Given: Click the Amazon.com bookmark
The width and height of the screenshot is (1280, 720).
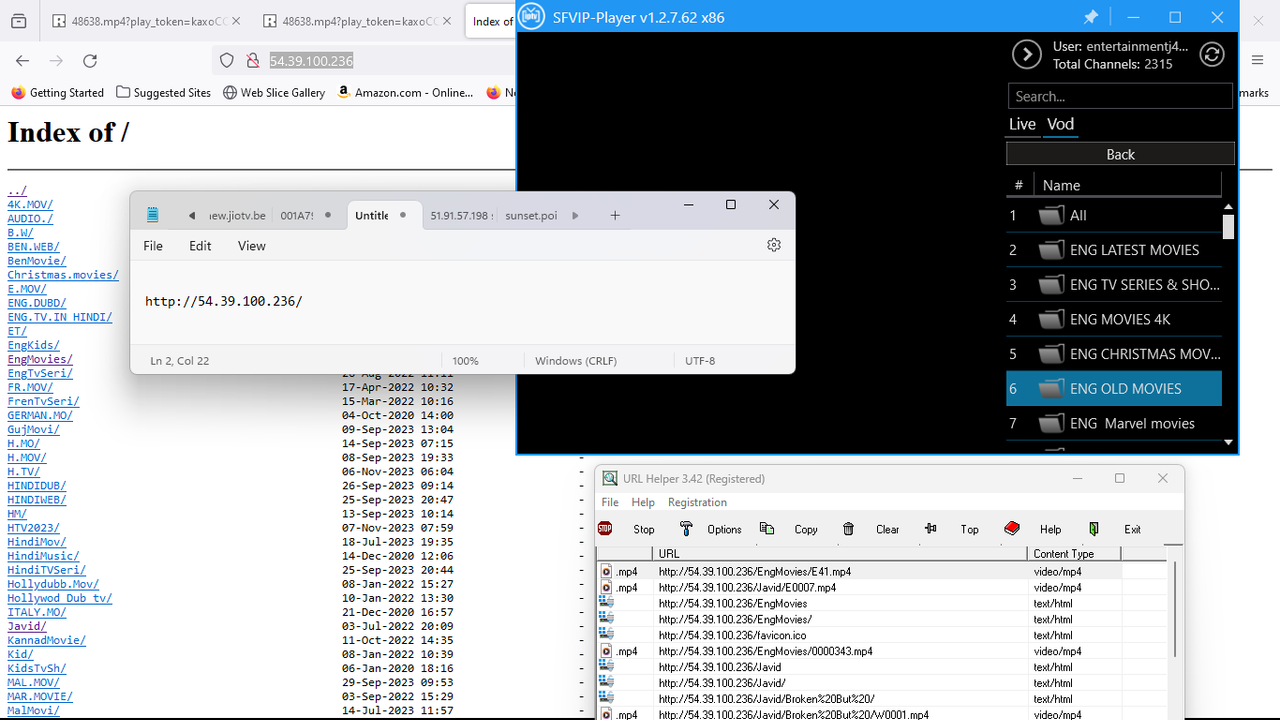Looking at the screenshot, I should click(x=405, y=92).
